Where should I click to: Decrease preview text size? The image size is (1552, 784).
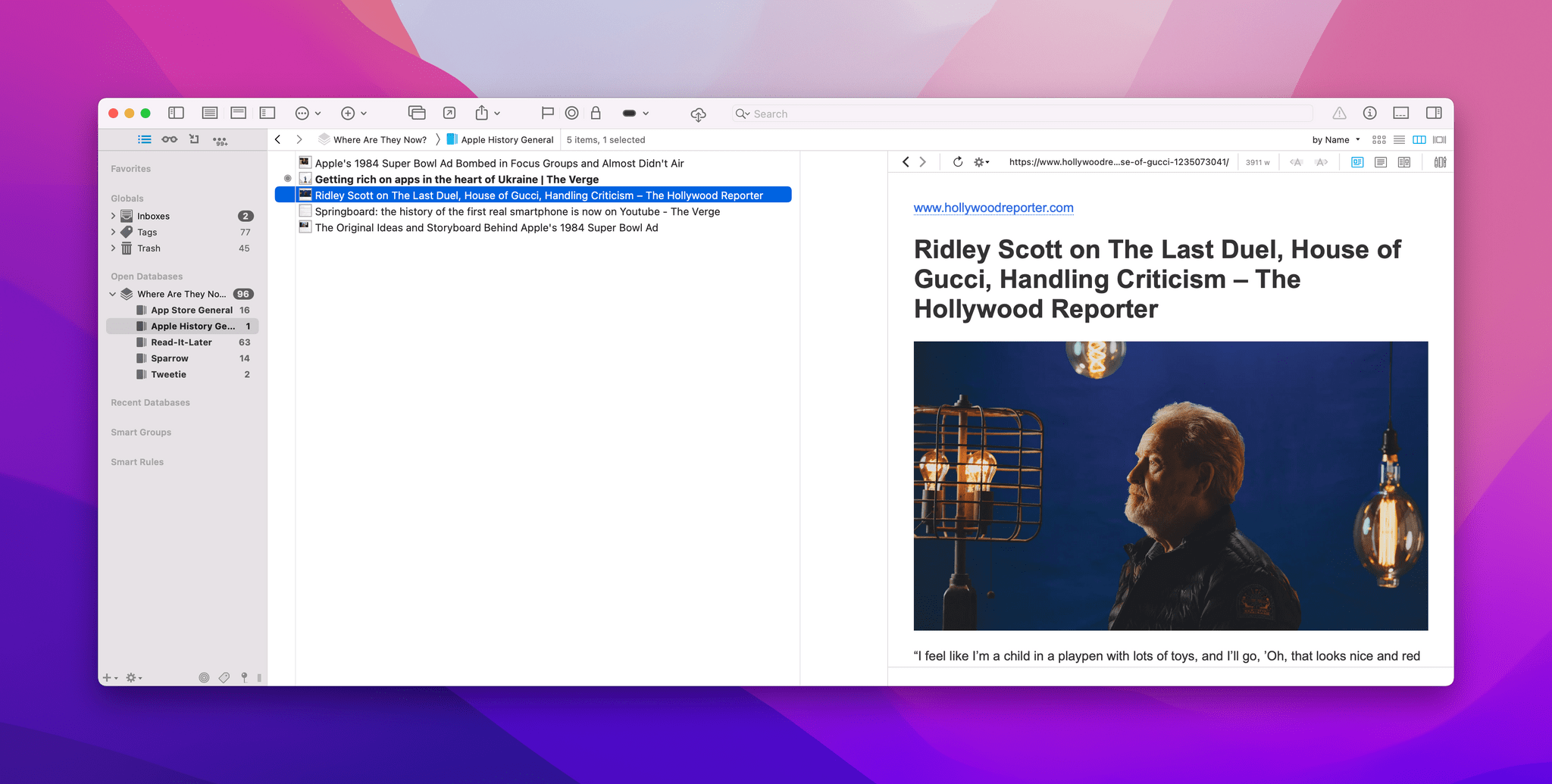1297,162
